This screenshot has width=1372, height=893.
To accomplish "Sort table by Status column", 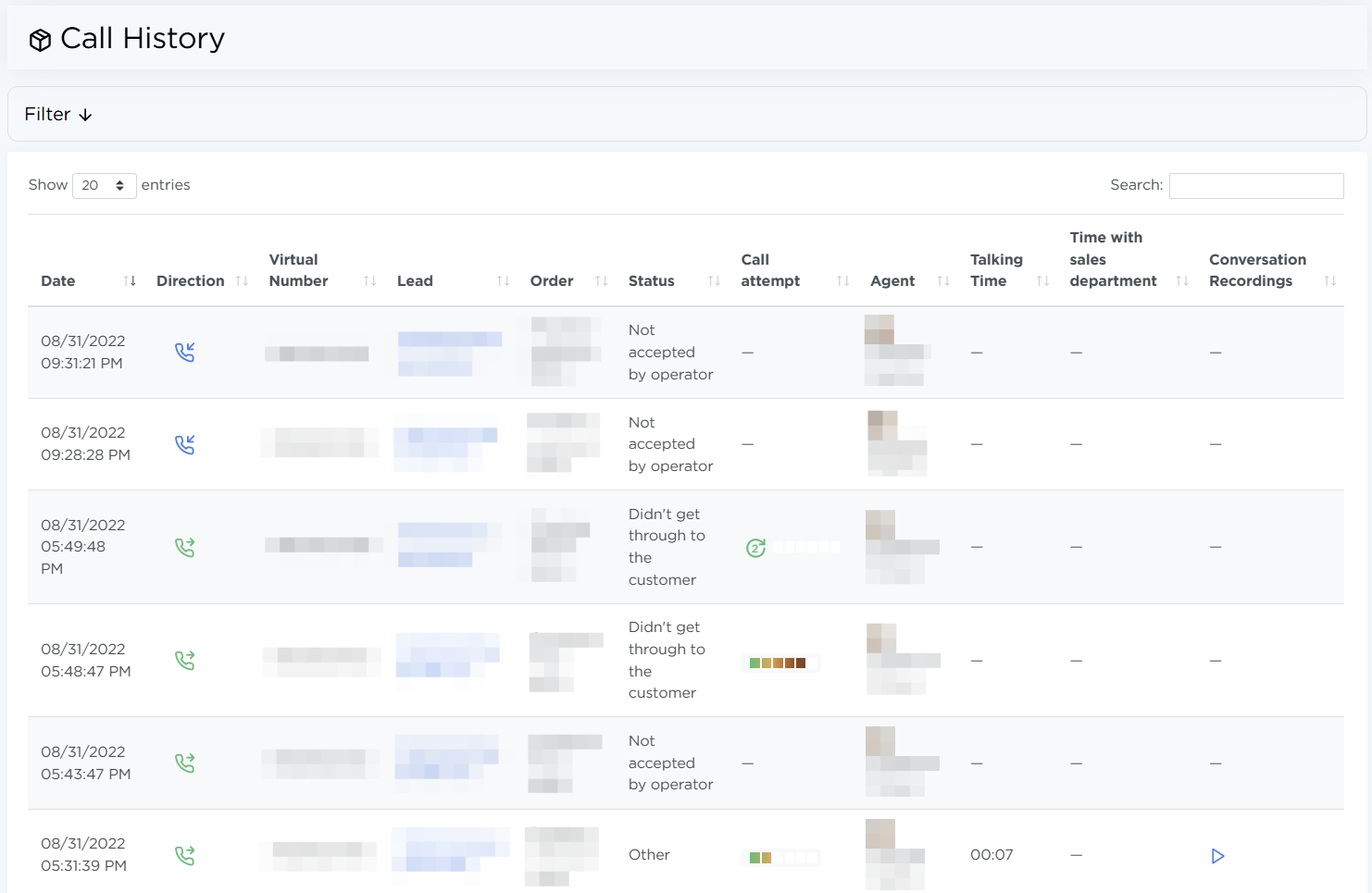I will click(x=651, y=281).
